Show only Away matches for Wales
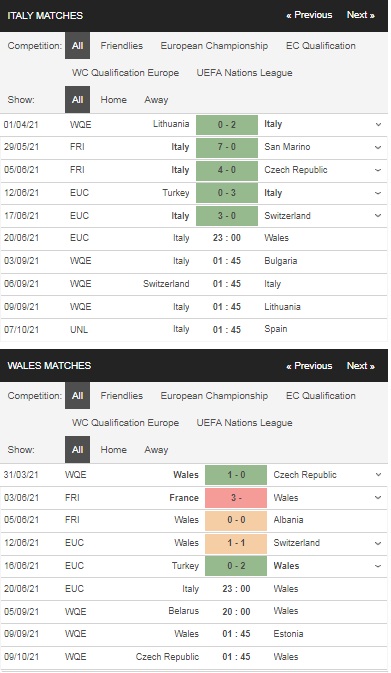The width and height of the screenshot is (391, 673). pyautogui.click(x=156, y=450)
